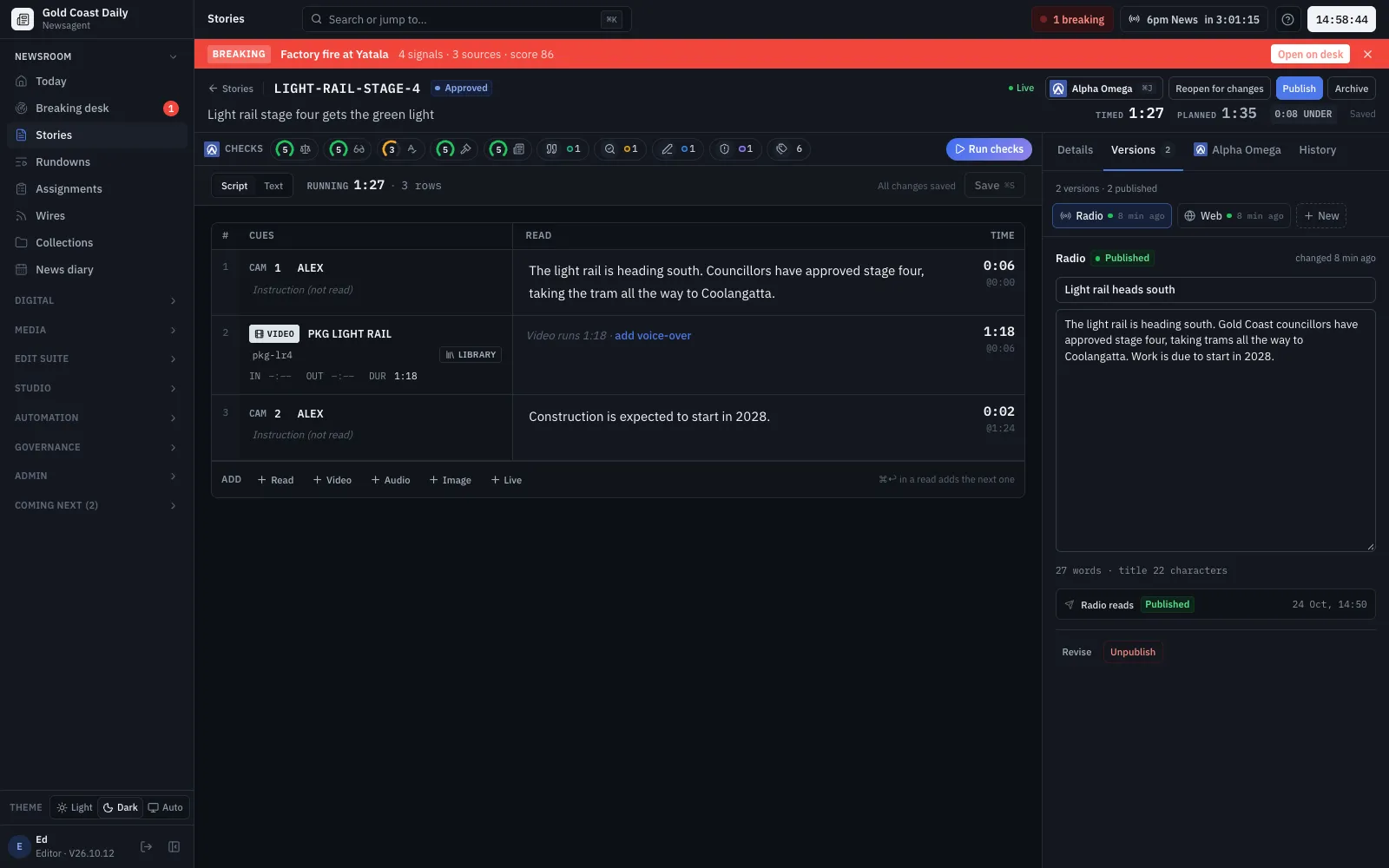Click the 6pm News broadcast countdown

(x=1194, y=19)
